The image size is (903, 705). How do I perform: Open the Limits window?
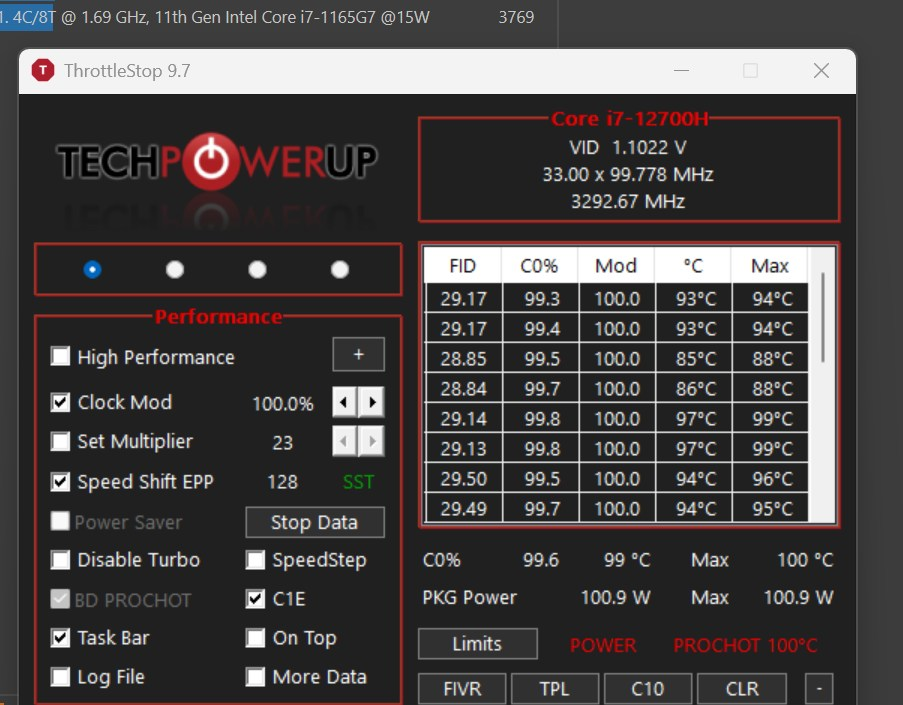477,643
